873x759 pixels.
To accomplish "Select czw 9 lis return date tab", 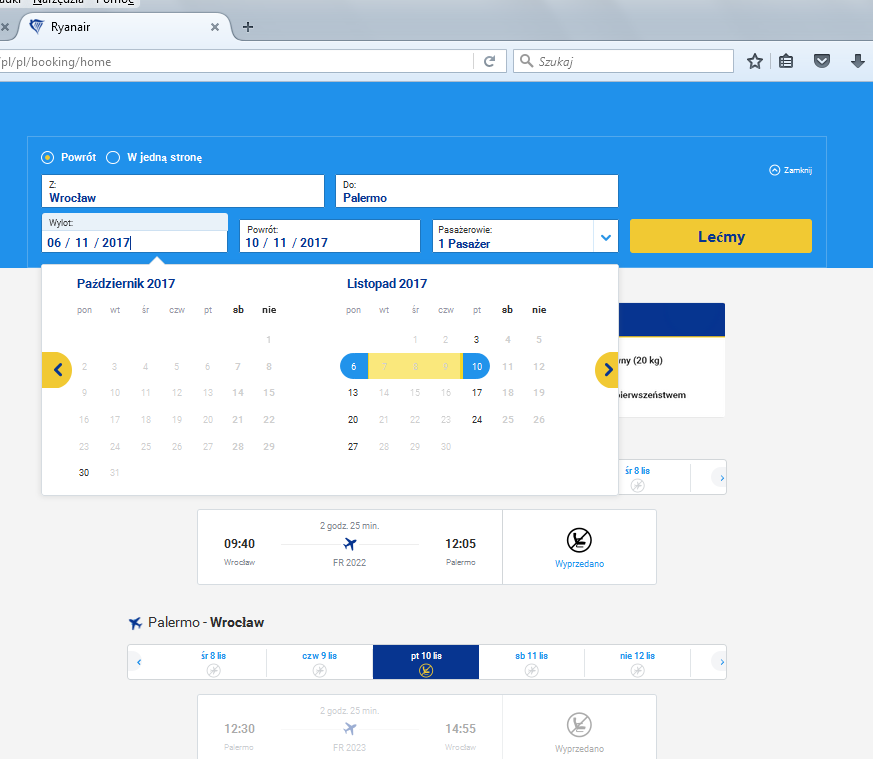I will pos(320,662).
